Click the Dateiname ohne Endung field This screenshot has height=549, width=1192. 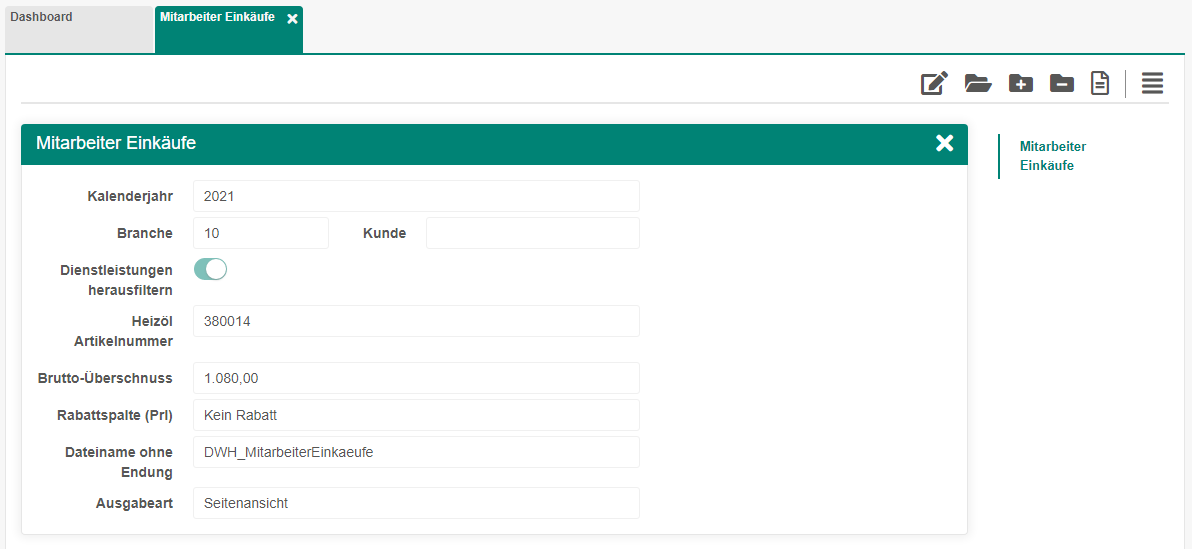[x=415, y=452]
